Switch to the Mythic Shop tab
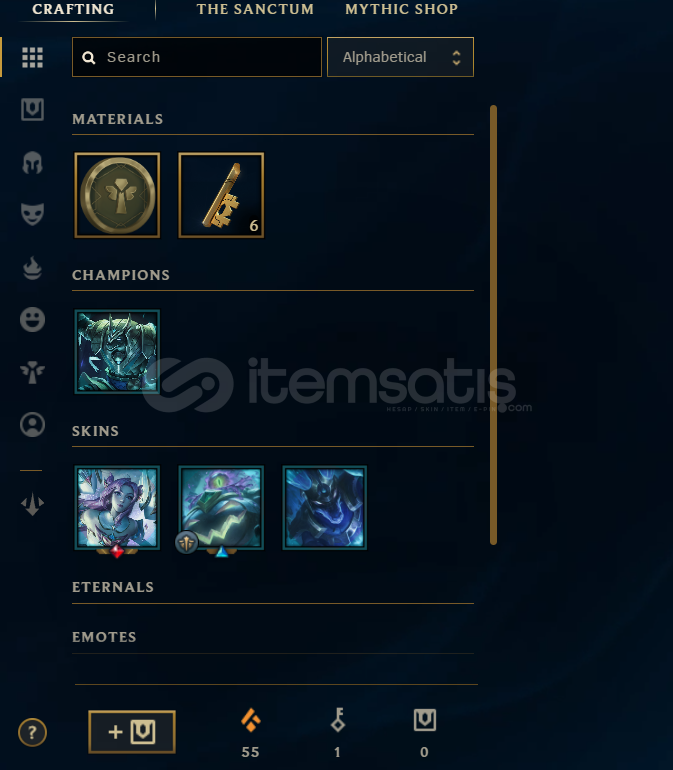 (x=401, y=9)
